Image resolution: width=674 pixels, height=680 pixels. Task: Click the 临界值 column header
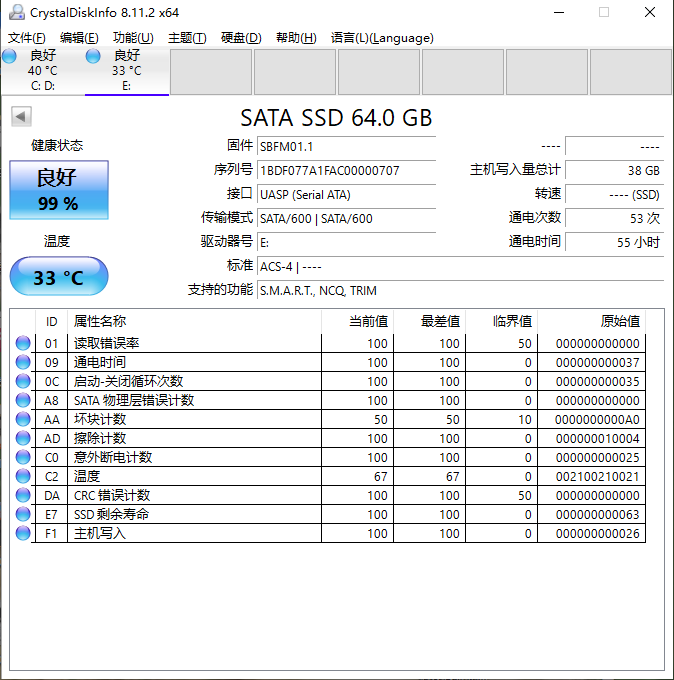click(502, 321)
